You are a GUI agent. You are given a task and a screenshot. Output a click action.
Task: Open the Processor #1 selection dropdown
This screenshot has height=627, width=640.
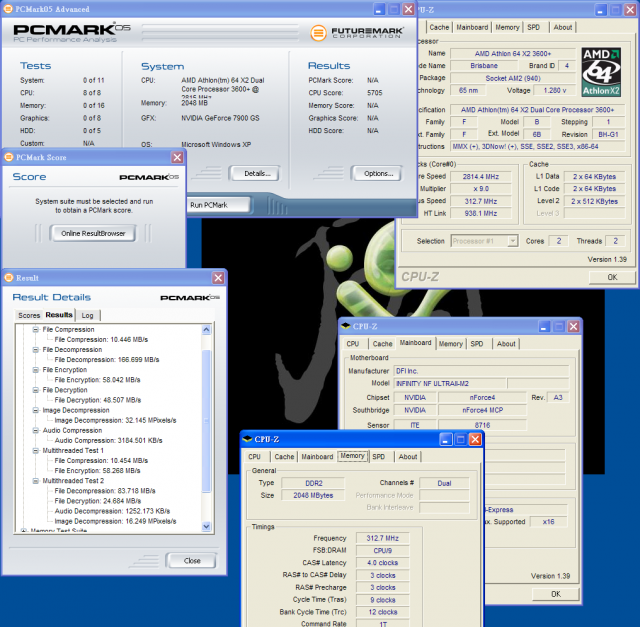point(513,241)
